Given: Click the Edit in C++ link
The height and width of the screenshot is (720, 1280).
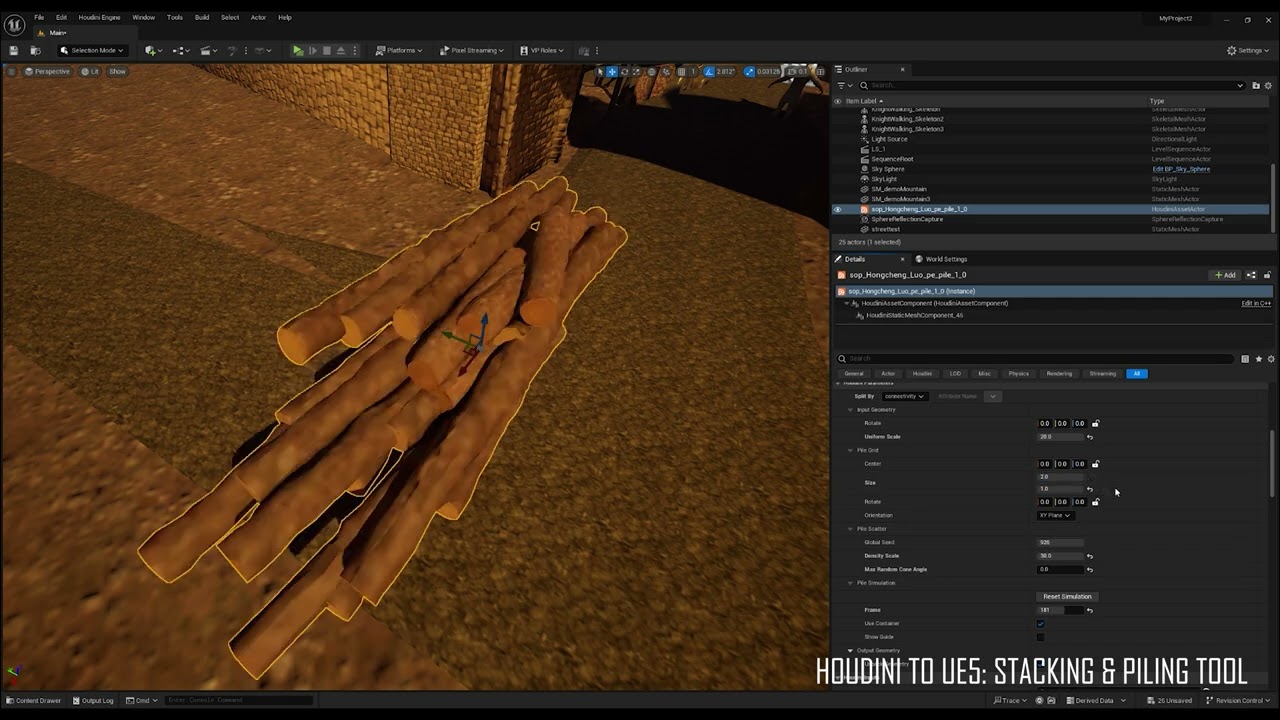Looking at the screenshot, I should (x=1256, y=303).
